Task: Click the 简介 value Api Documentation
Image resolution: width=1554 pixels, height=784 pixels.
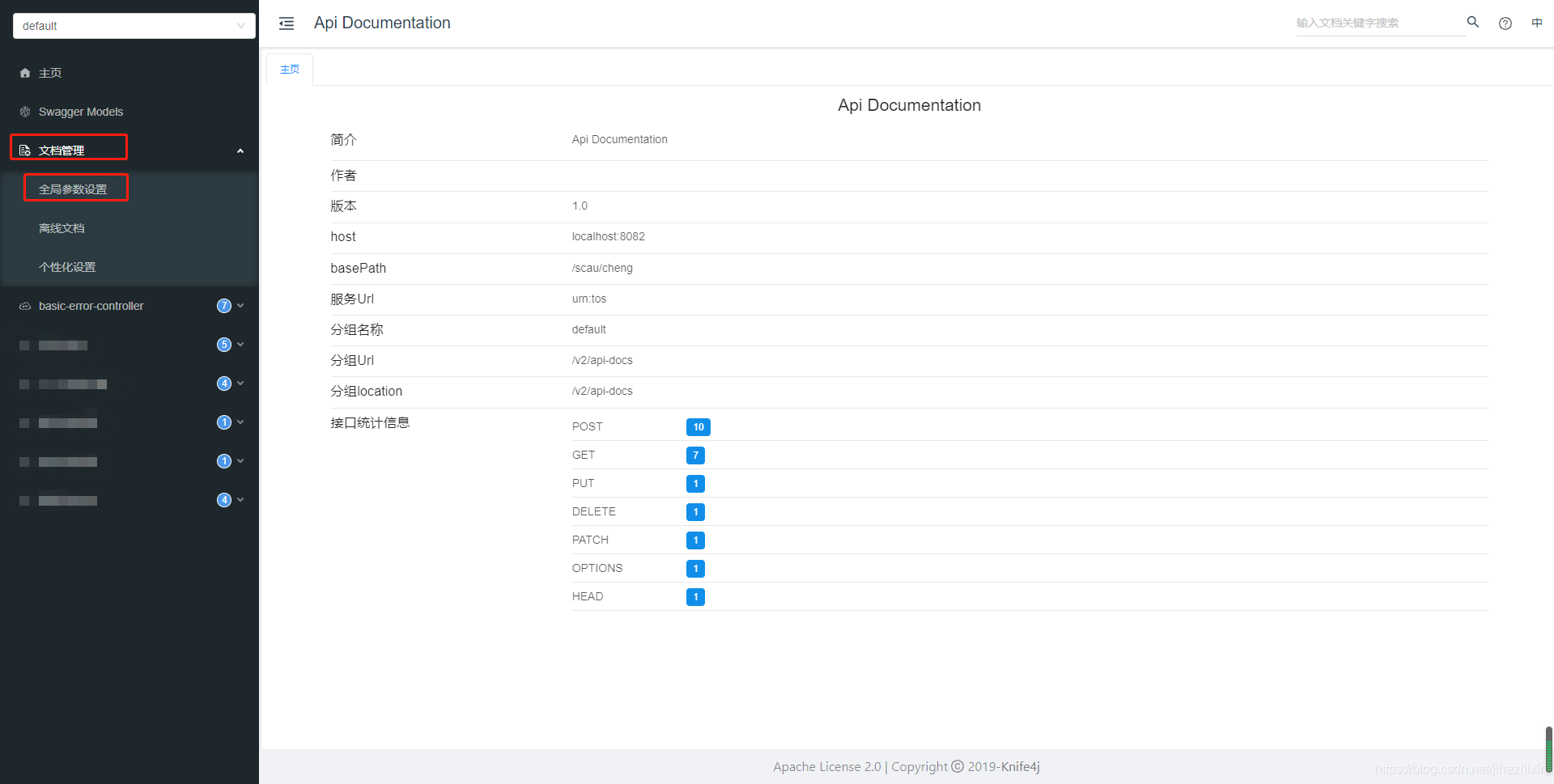Action: click(x=620, y=140)
